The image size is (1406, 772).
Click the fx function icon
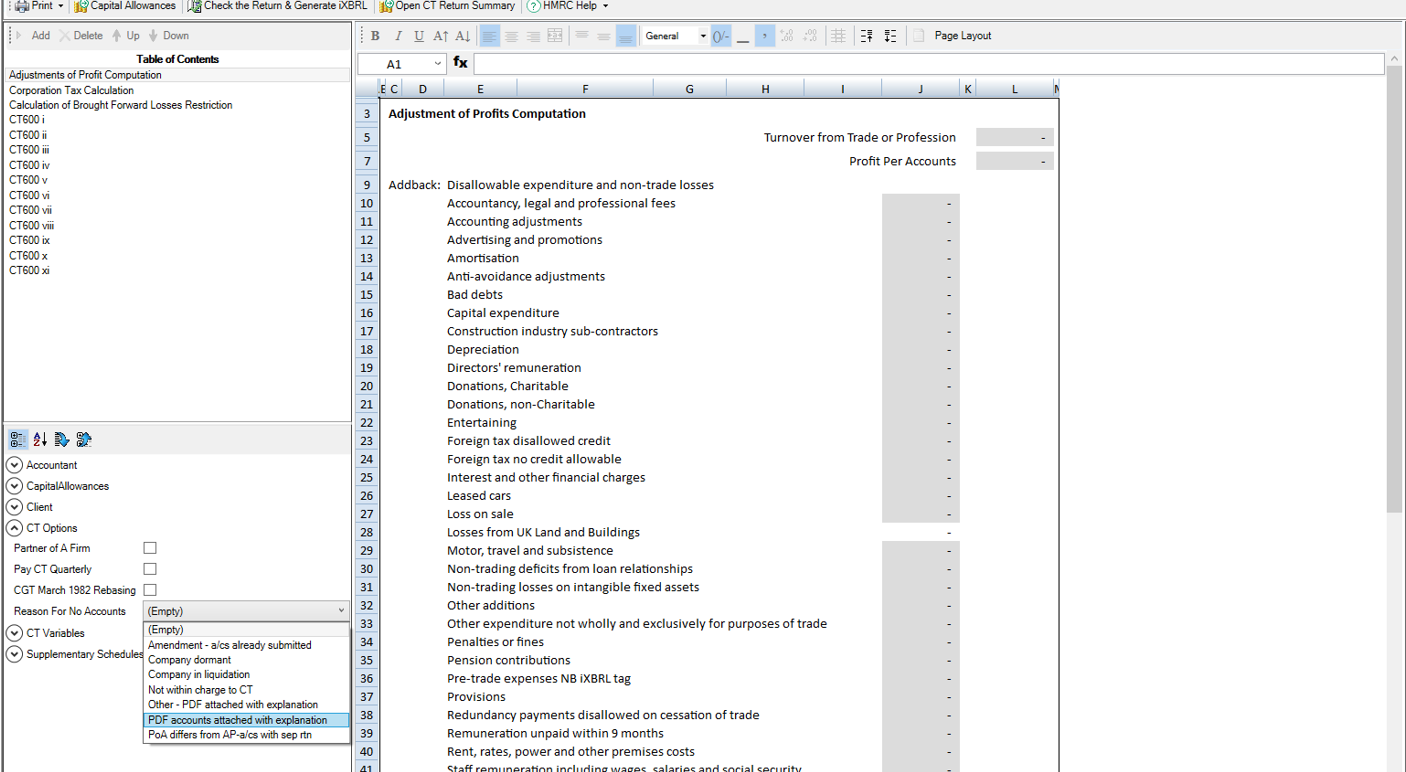coord(460,63)
